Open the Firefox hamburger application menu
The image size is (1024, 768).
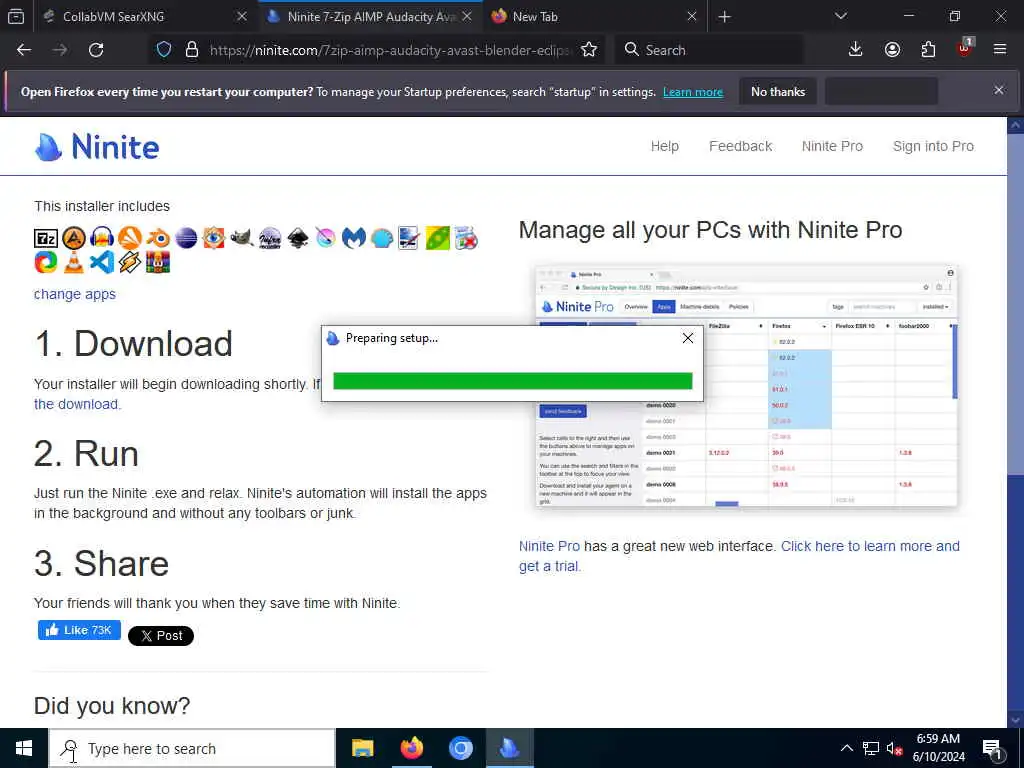(x=1000, y=50)
